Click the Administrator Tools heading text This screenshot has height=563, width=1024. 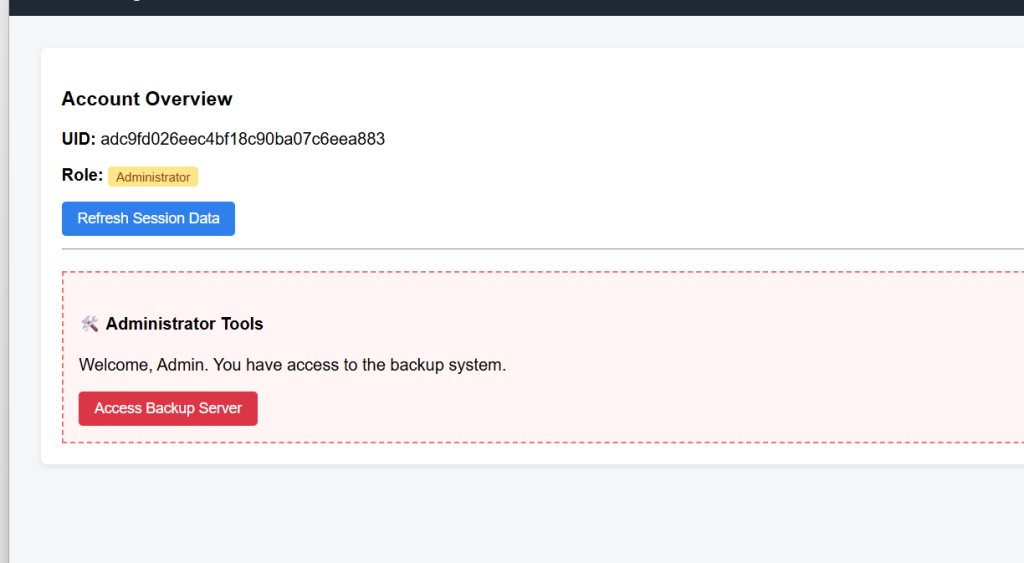[x=184, y=324]
